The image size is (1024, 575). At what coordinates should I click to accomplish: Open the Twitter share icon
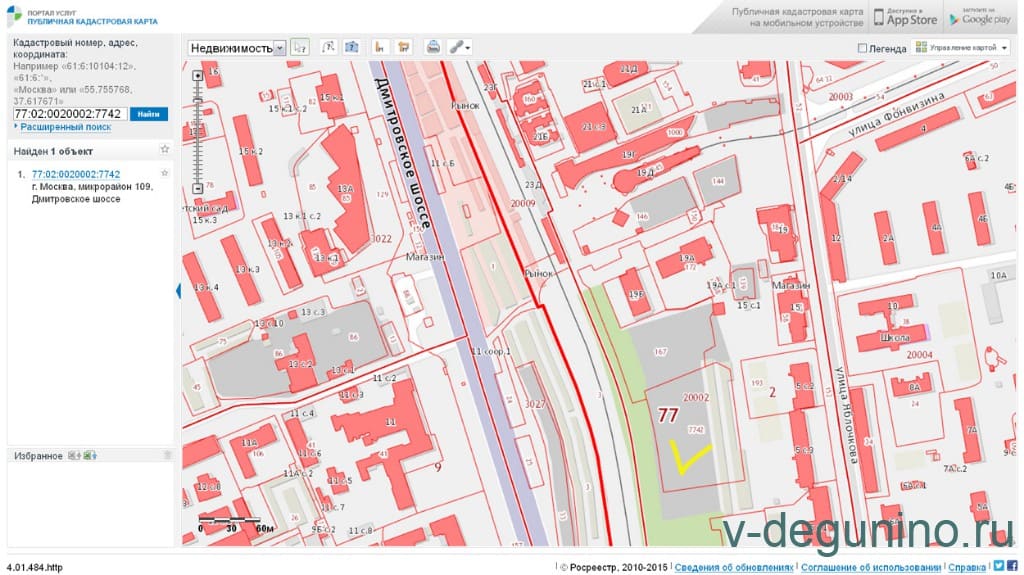point(998,566)
